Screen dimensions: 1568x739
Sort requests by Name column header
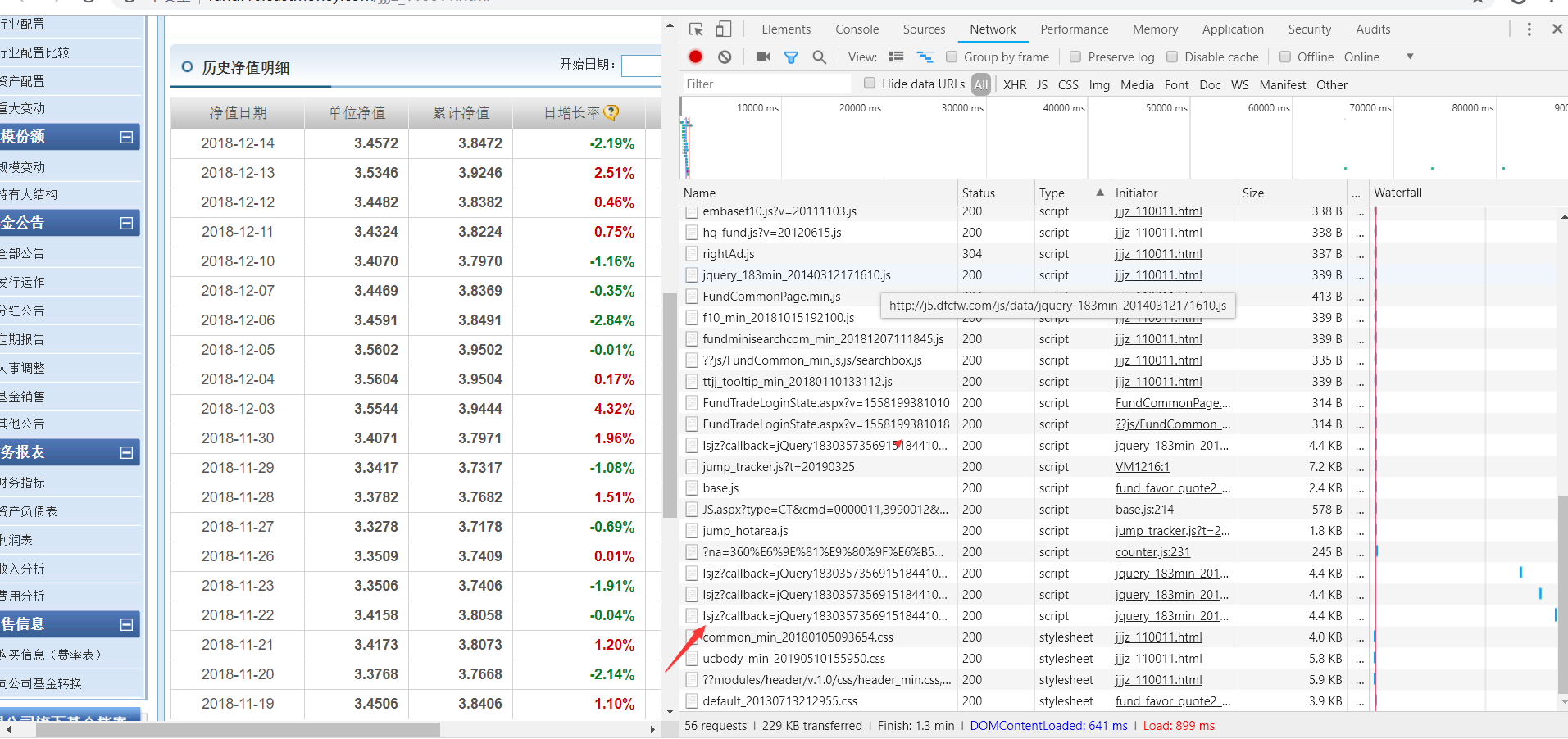[x=819, y=193]
